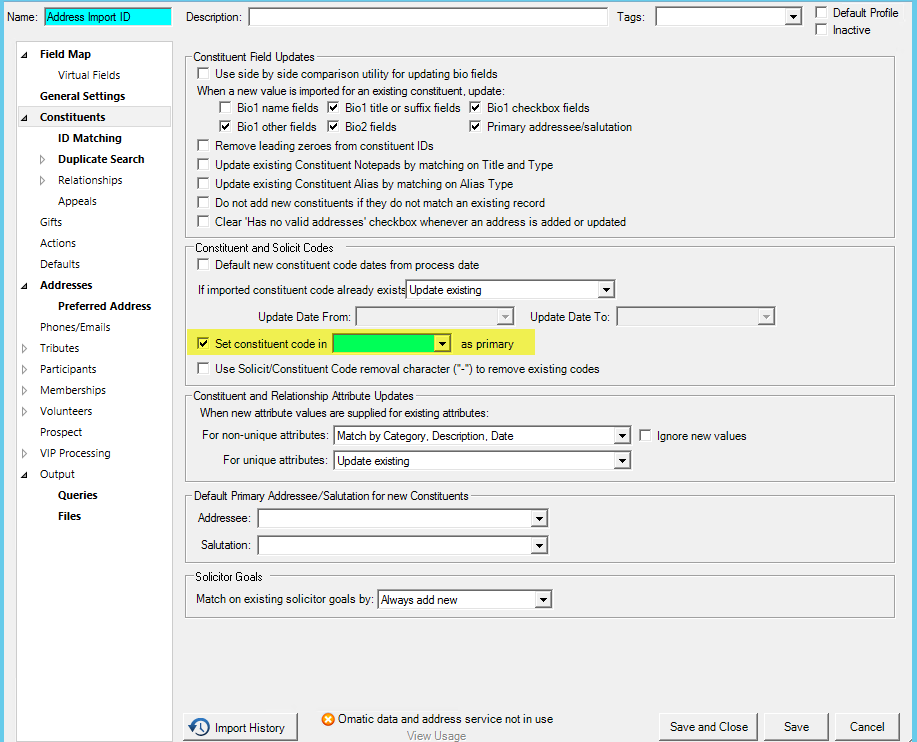917x742 pixels.
Task: Expand the Tributes tree node
Action: (x=25, y=349)
